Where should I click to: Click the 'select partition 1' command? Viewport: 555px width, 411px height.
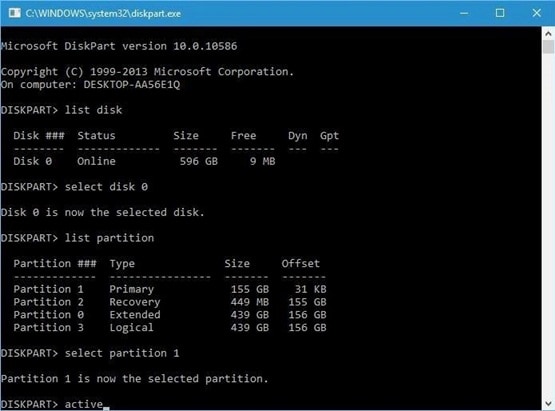coord(122,353)
